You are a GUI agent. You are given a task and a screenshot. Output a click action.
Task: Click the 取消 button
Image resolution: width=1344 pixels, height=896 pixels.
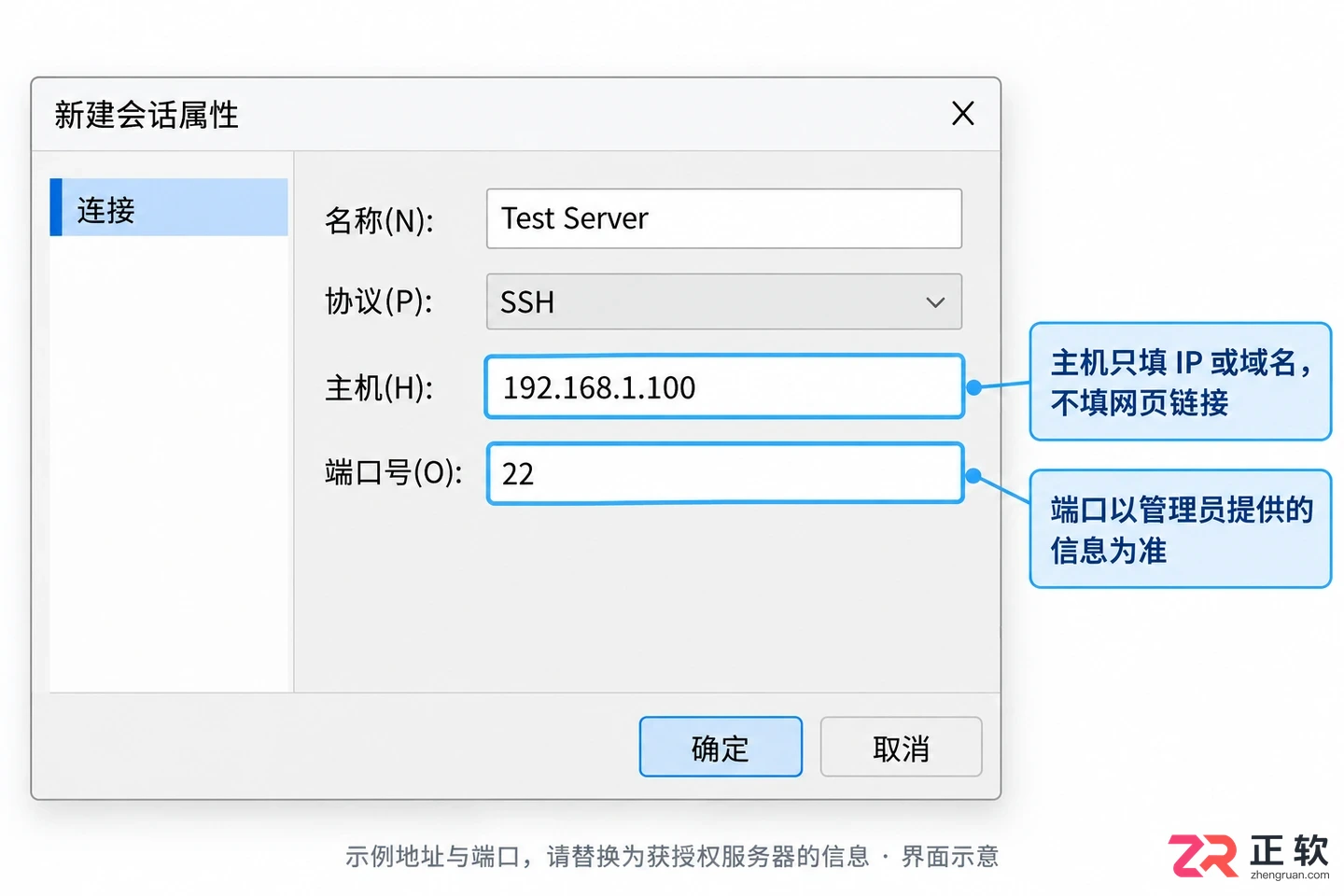pos(902,747)
